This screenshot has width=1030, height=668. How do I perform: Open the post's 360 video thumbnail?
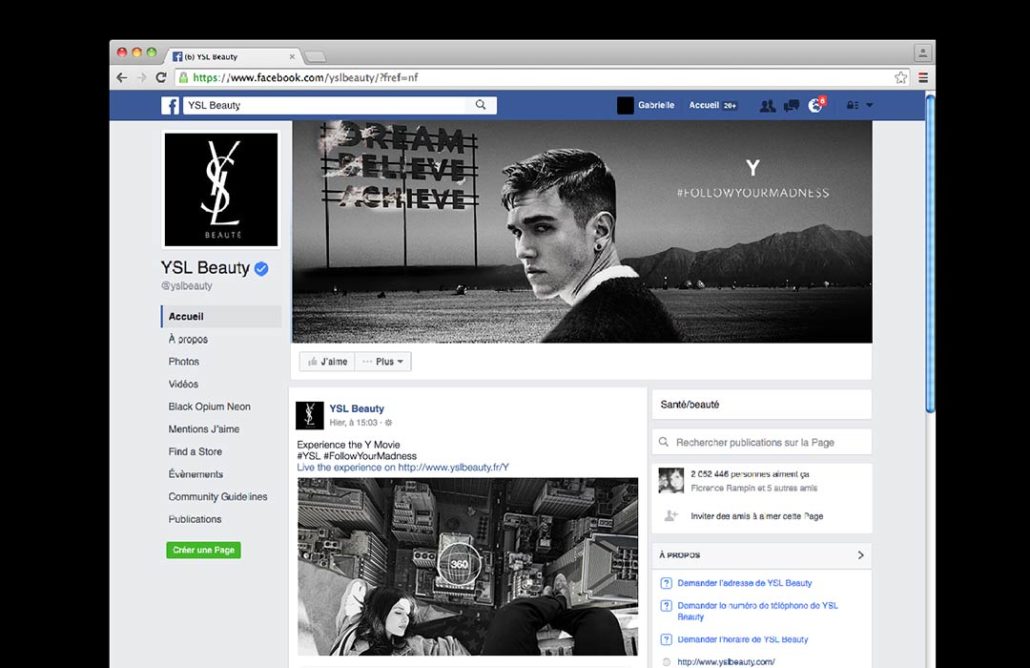[468, 566]
